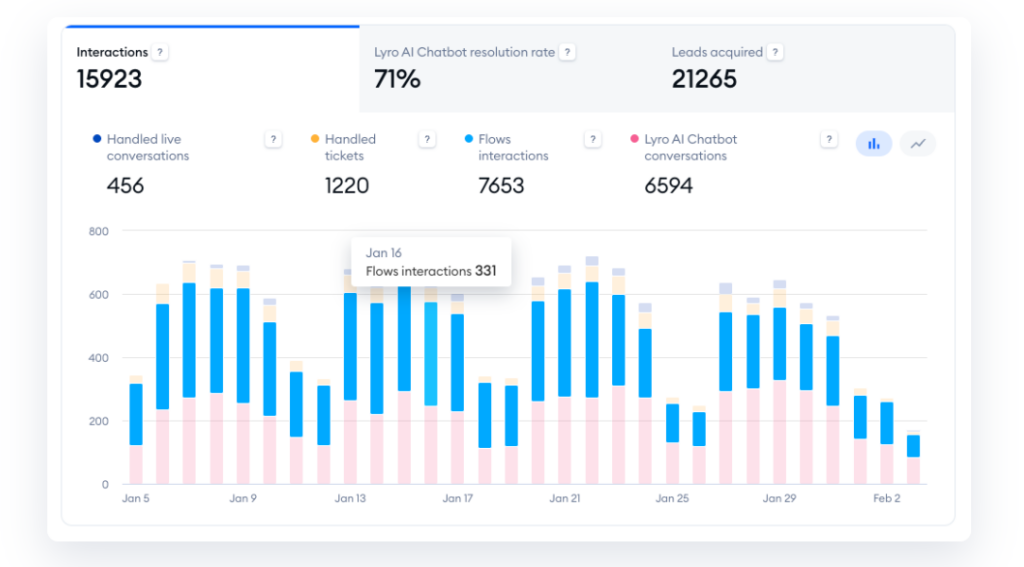Viewport: 1024px width, 567px height.
Task: Click help icon next to Interactions
Action: click(160, 52)
